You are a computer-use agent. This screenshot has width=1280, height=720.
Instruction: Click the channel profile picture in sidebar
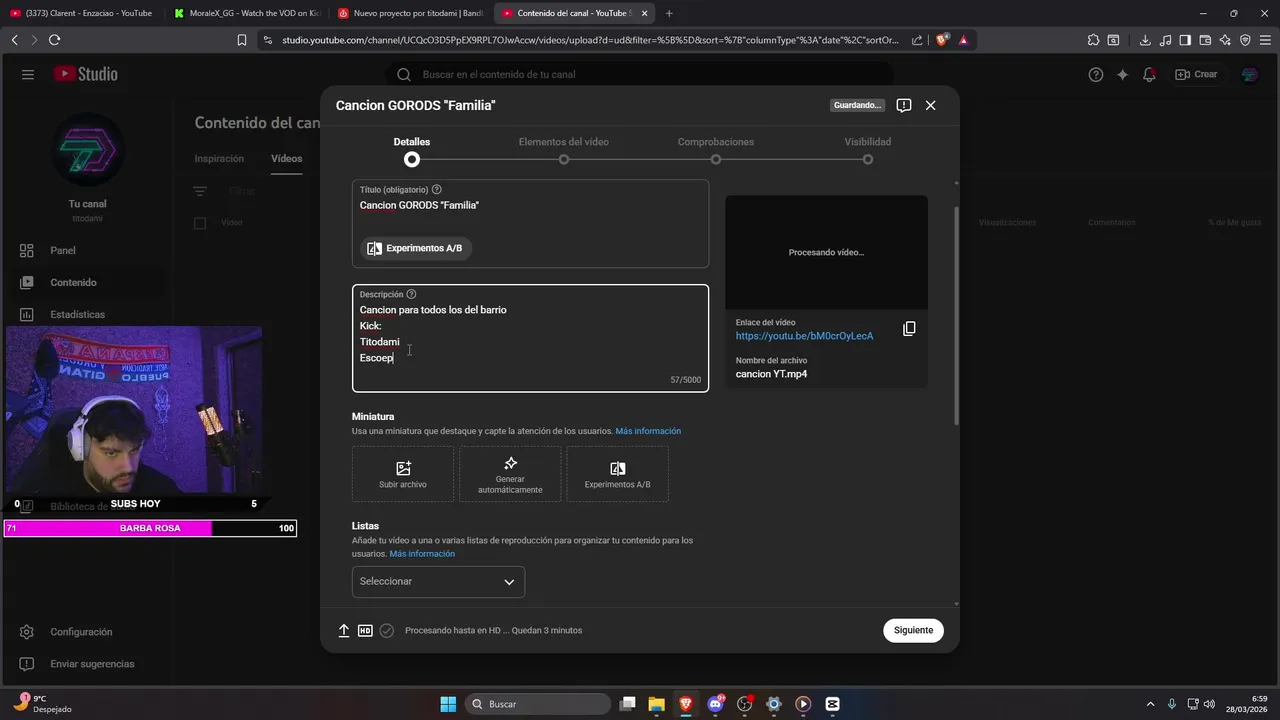coord(87,150)
